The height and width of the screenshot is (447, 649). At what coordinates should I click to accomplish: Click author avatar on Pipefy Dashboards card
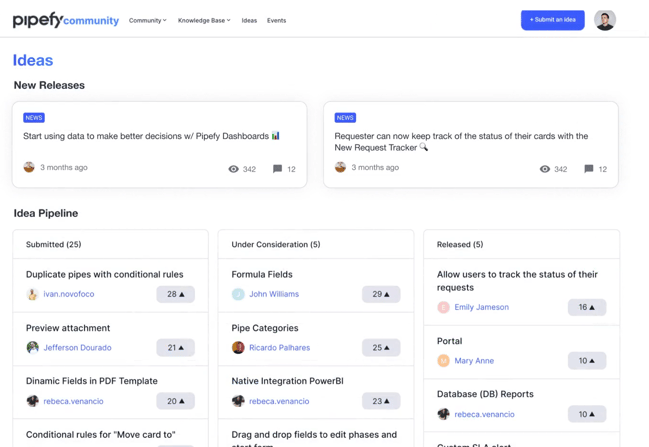(x=29, y=167)
